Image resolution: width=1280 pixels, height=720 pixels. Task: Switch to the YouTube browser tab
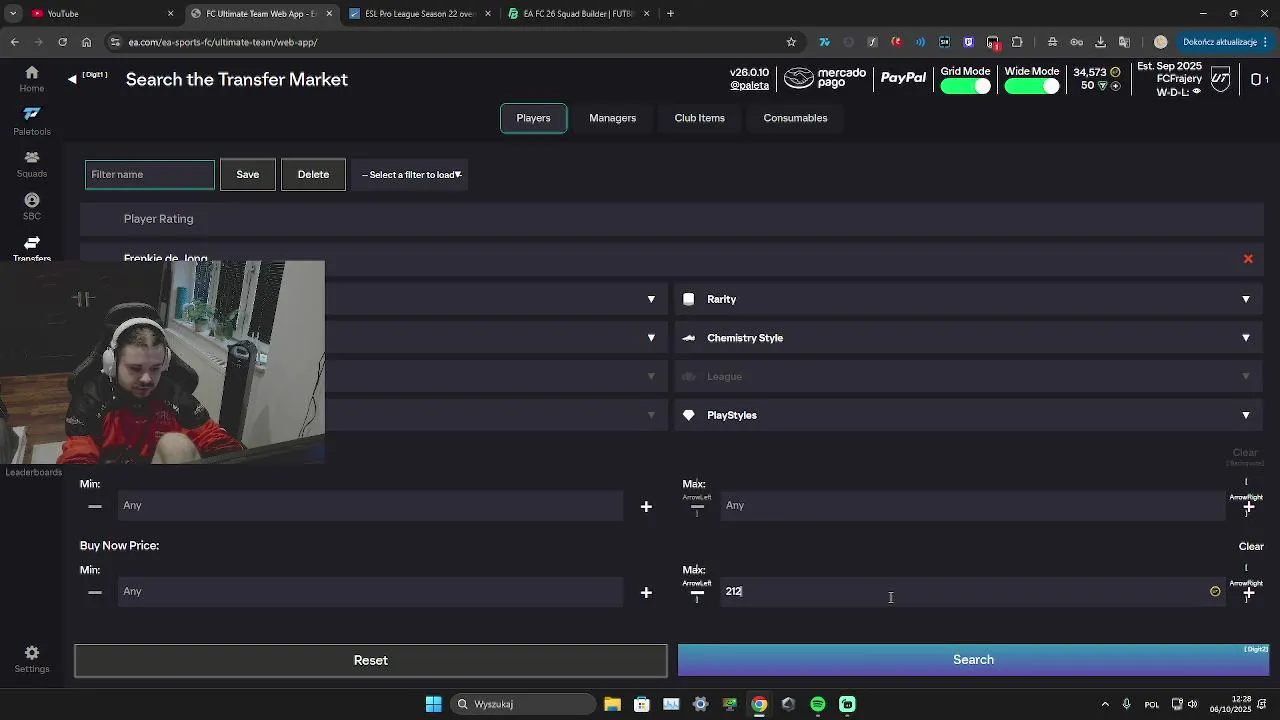[x=100, y=13]
